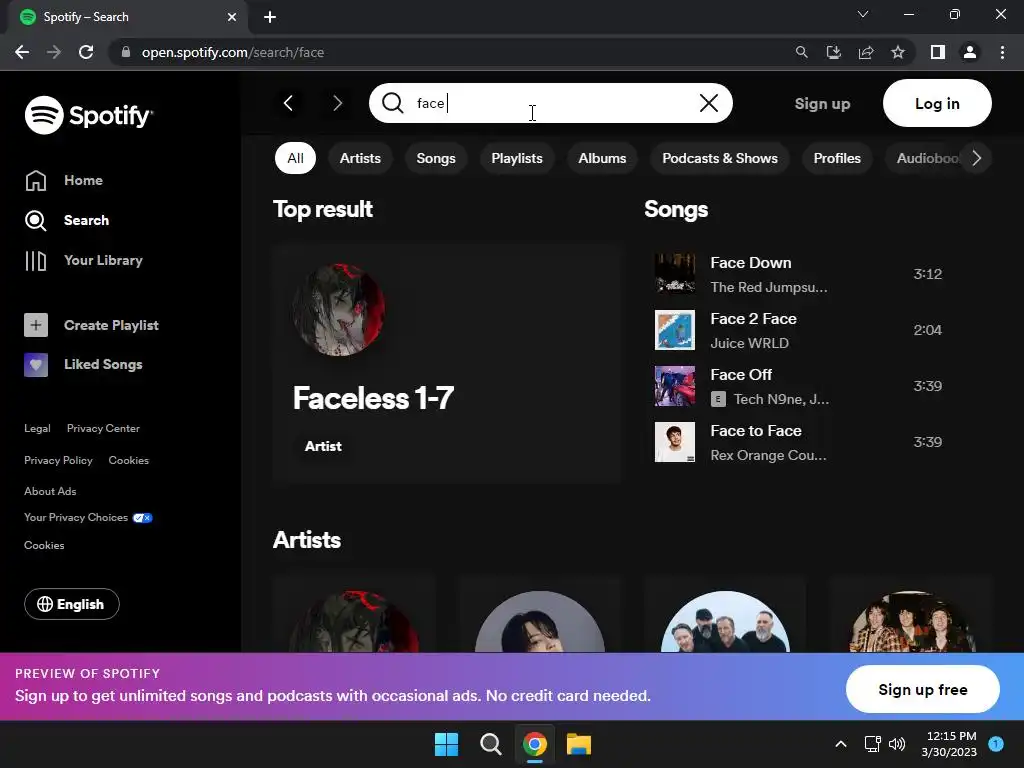Reload the page

[x=86, y=52]
